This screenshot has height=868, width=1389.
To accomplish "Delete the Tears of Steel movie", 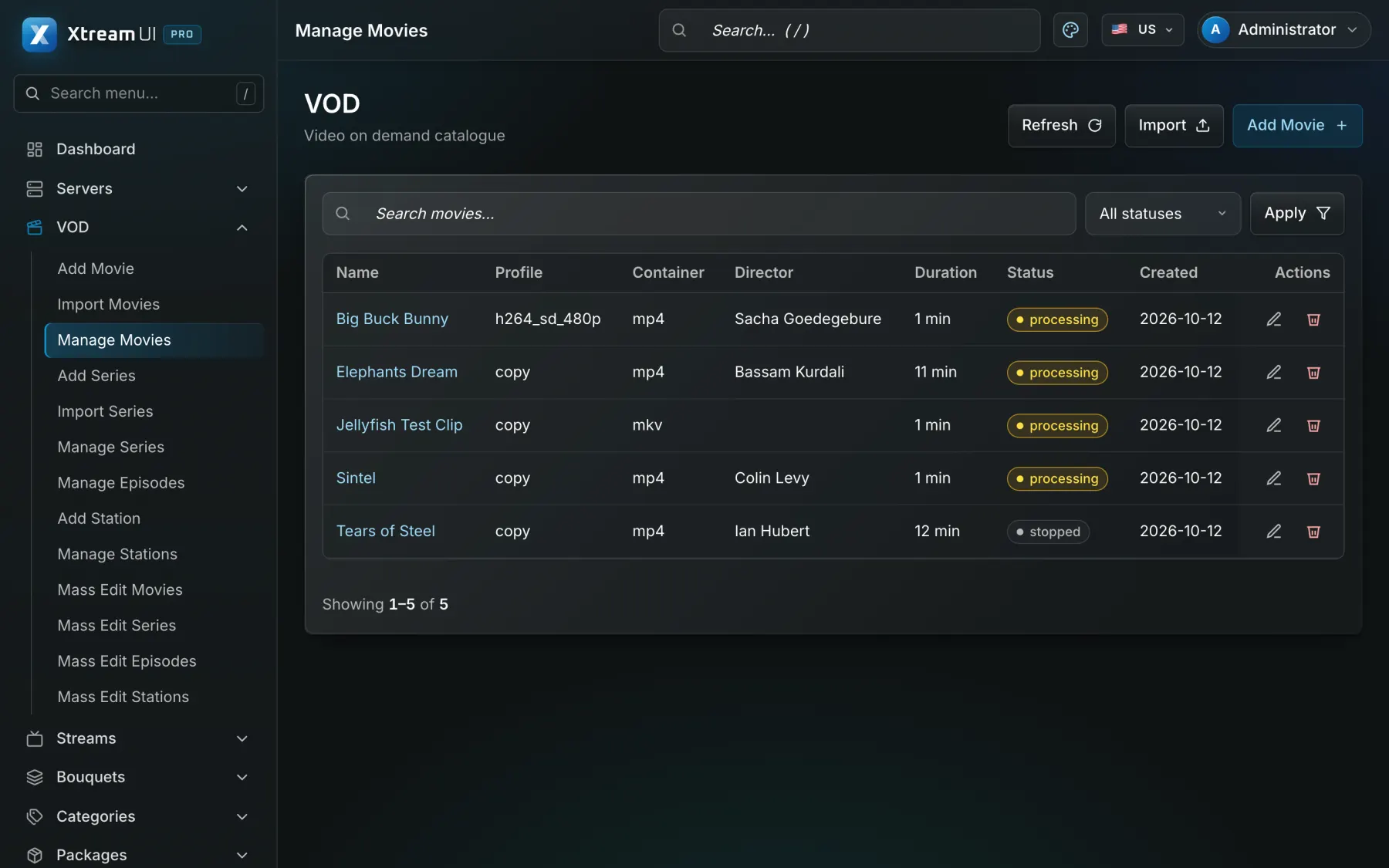I will click(x=1313, y=532).
